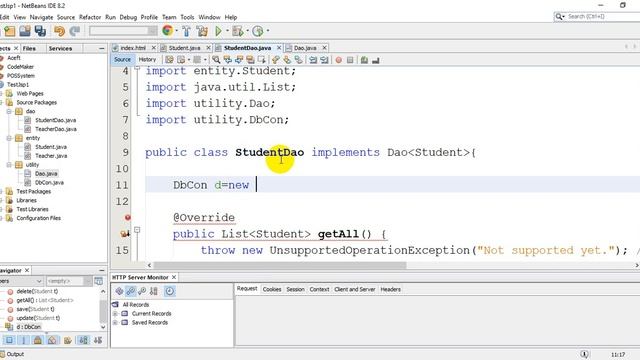Image resolution: width=640 pixels, height=360 pixels.
Task: Click the Clean and Build icon
Action: [x=202, y=31]
